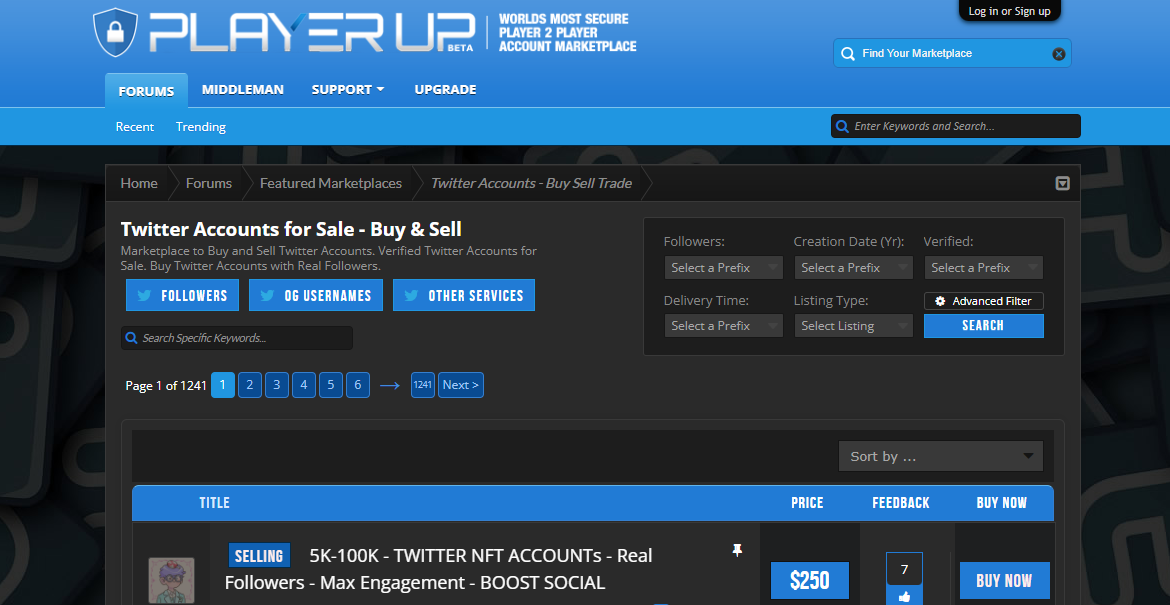Click the Twitter bird on OTHER SERVICES button
The width and height of the screenshot is (1170, 605).
pos(410,295)
